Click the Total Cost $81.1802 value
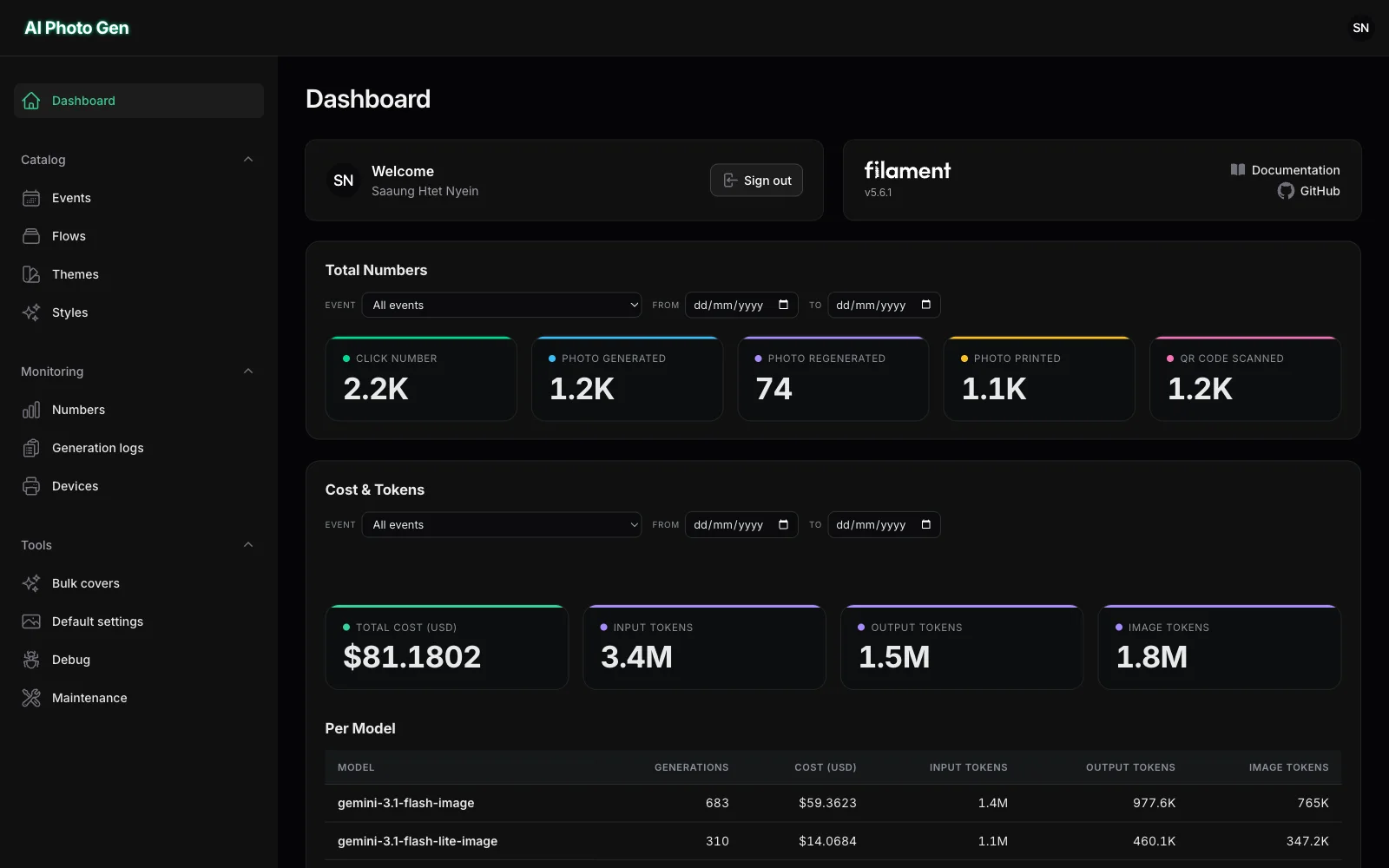 click(412, 657)
